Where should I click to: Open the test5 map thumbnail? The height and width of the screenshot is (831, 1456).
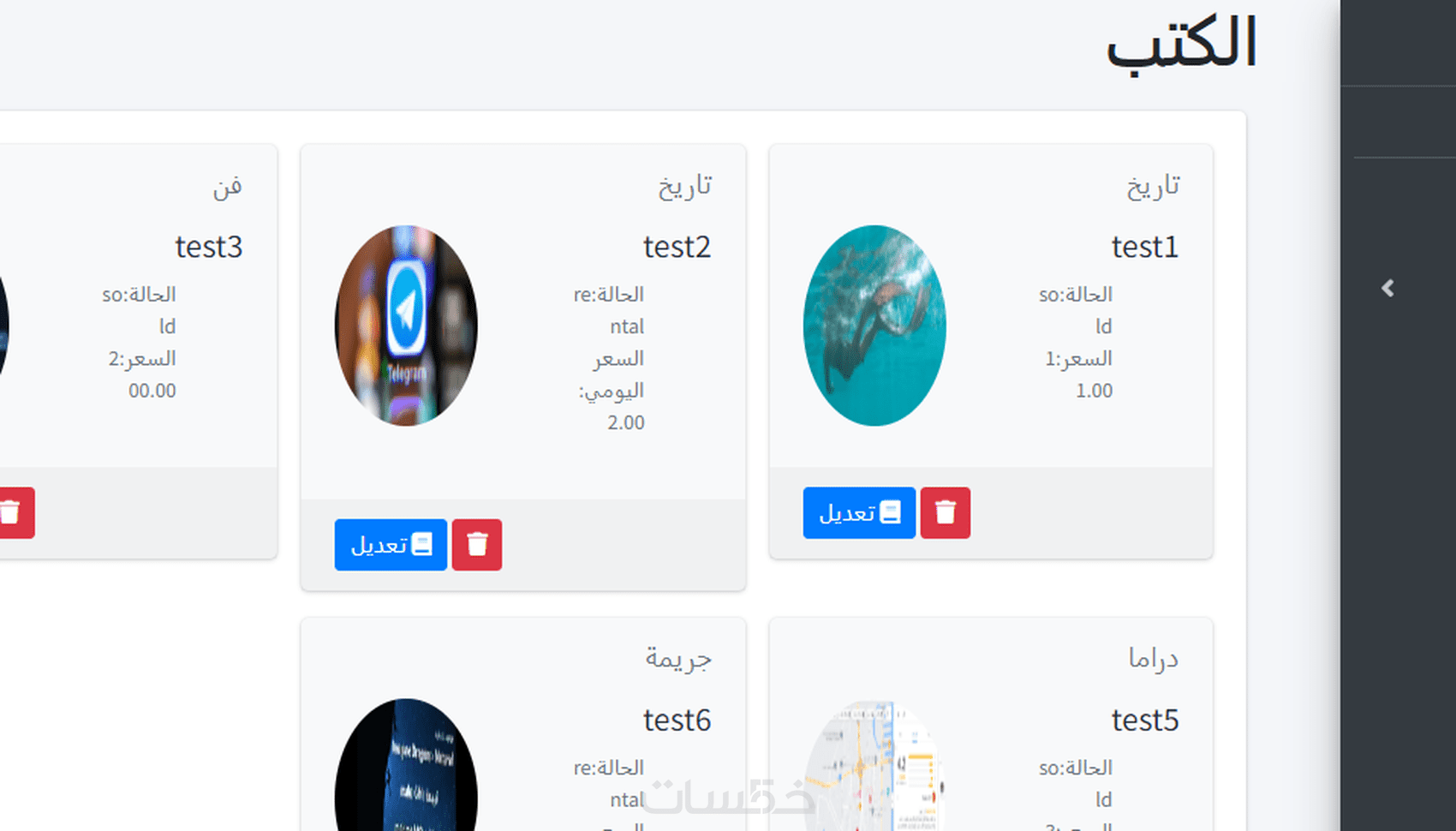[x=874, y=765]
